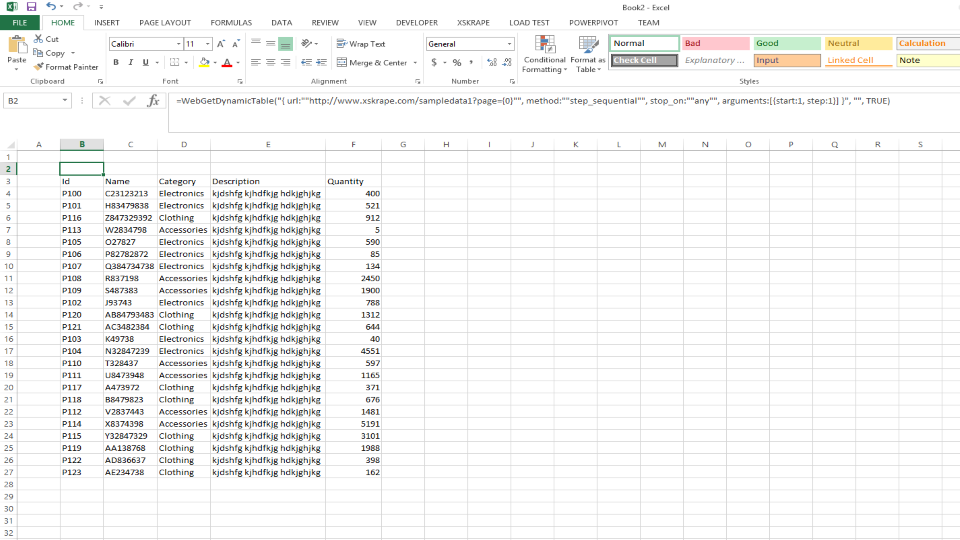This screenshot has width=960, height=540.
Task: Click the Insert Function fx icon
Action: point(153,100)
